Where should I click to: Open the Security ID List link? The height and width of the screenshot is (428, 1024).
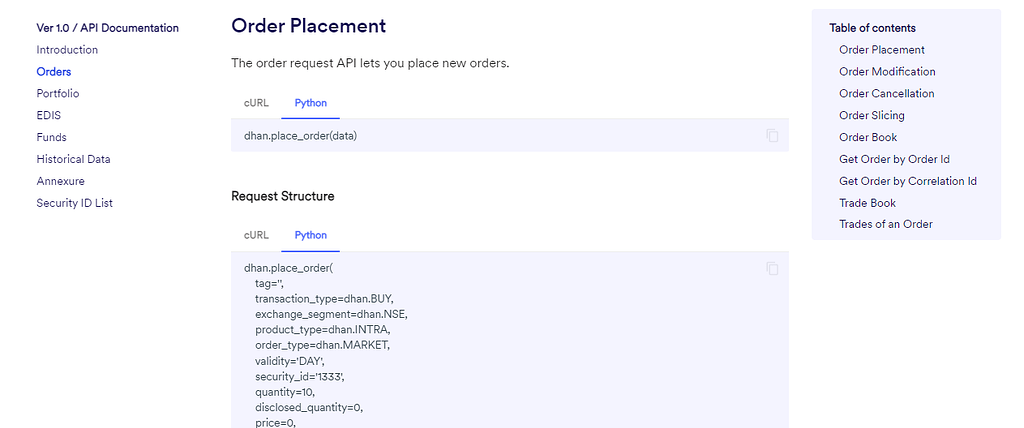tap(74, 204)
